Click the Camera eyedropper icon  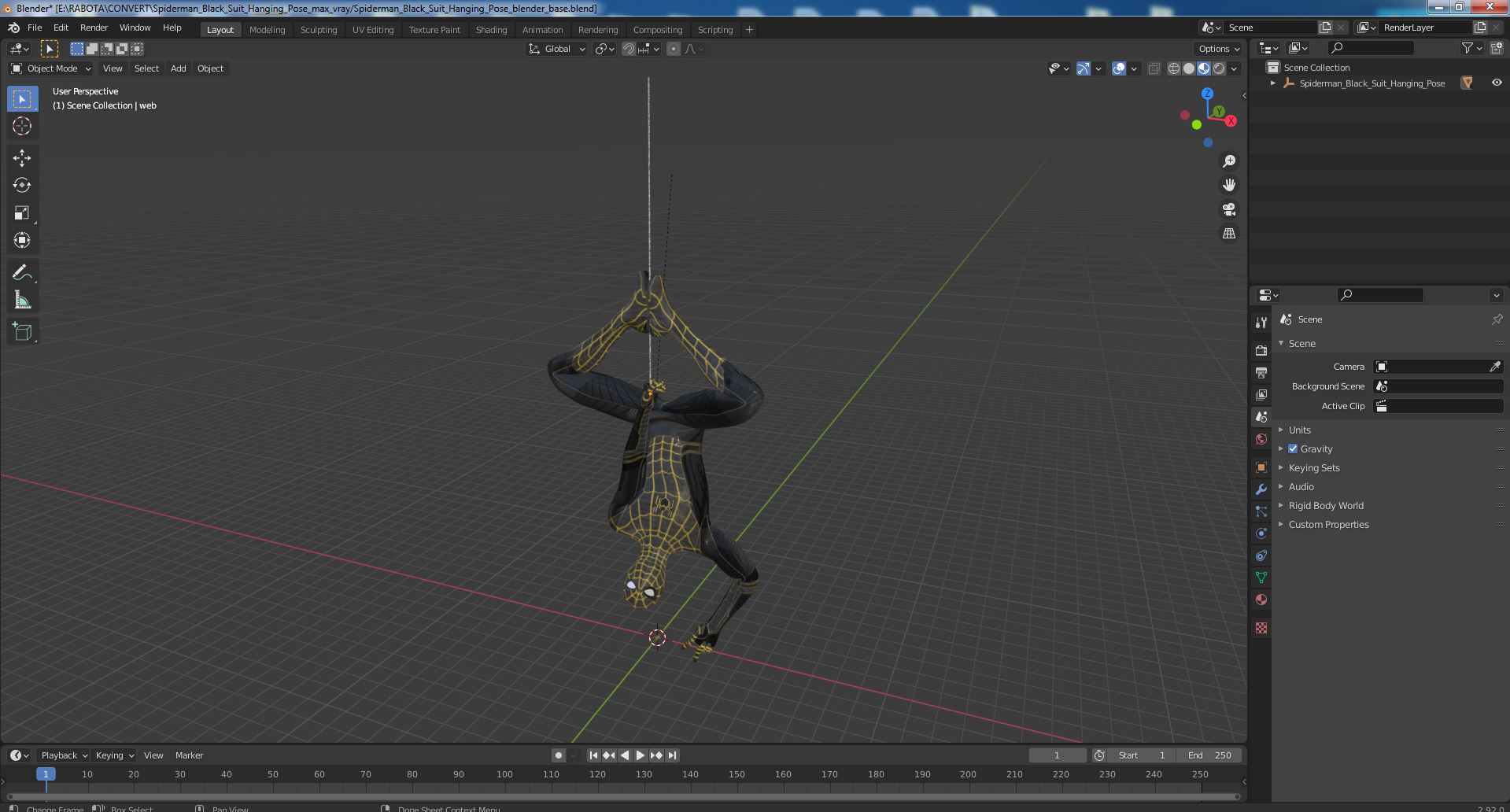[1495, 367]
